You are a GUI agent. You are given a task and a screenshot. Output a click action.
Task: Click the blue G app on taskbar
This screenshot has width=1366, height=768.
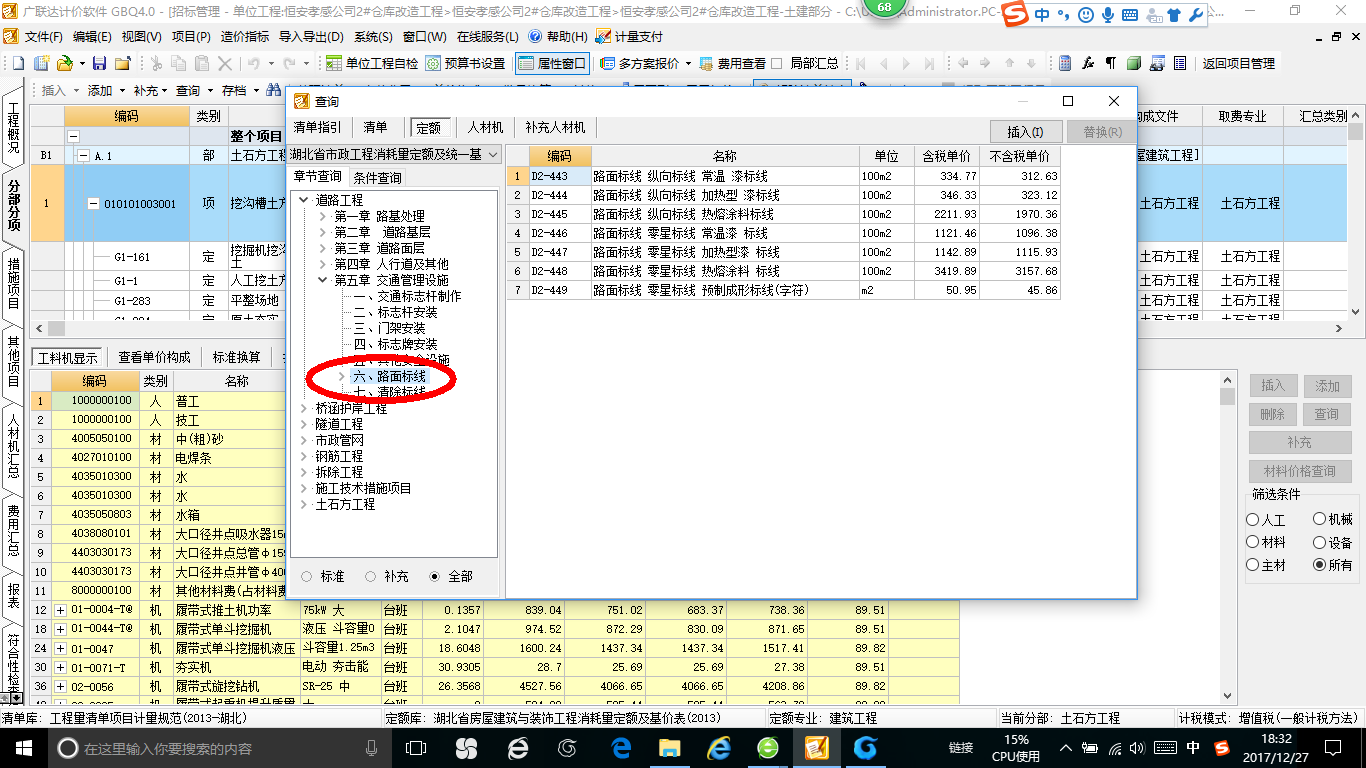tap(865, 747)
